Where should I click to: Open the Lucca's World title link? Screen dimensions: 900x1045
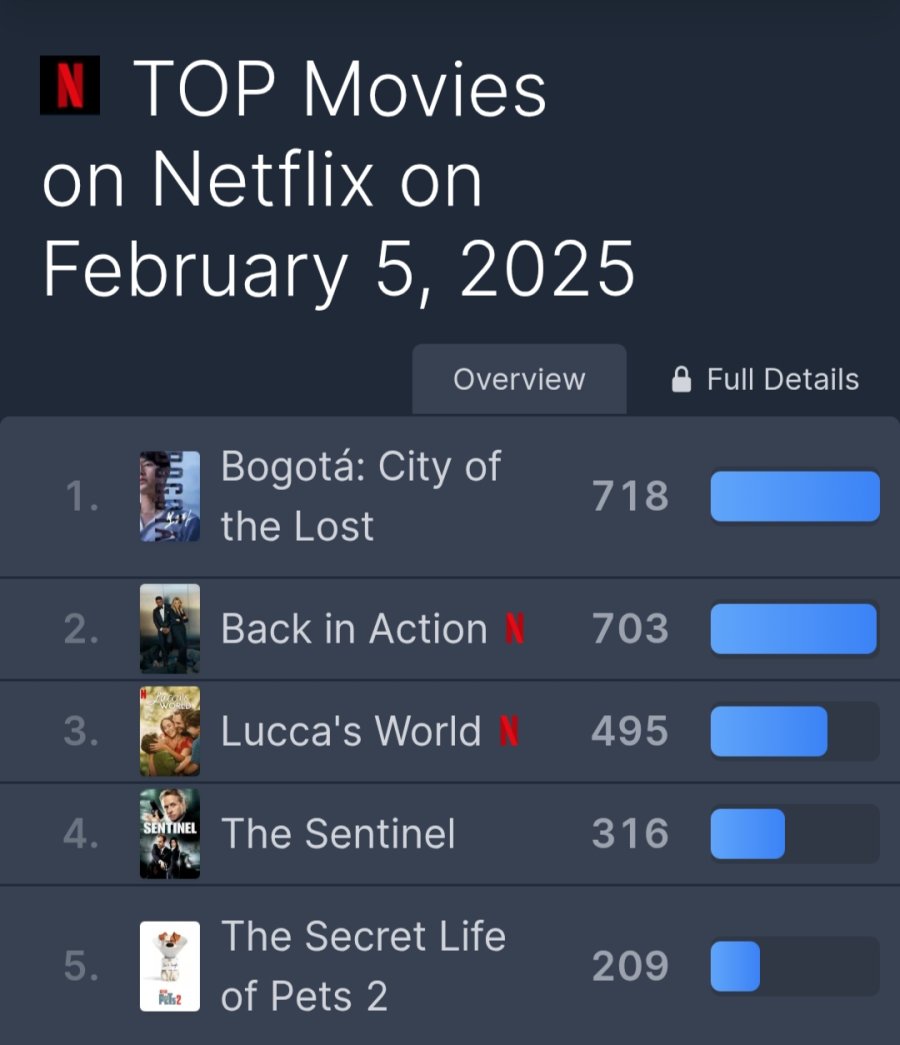(x=351, y=731)
